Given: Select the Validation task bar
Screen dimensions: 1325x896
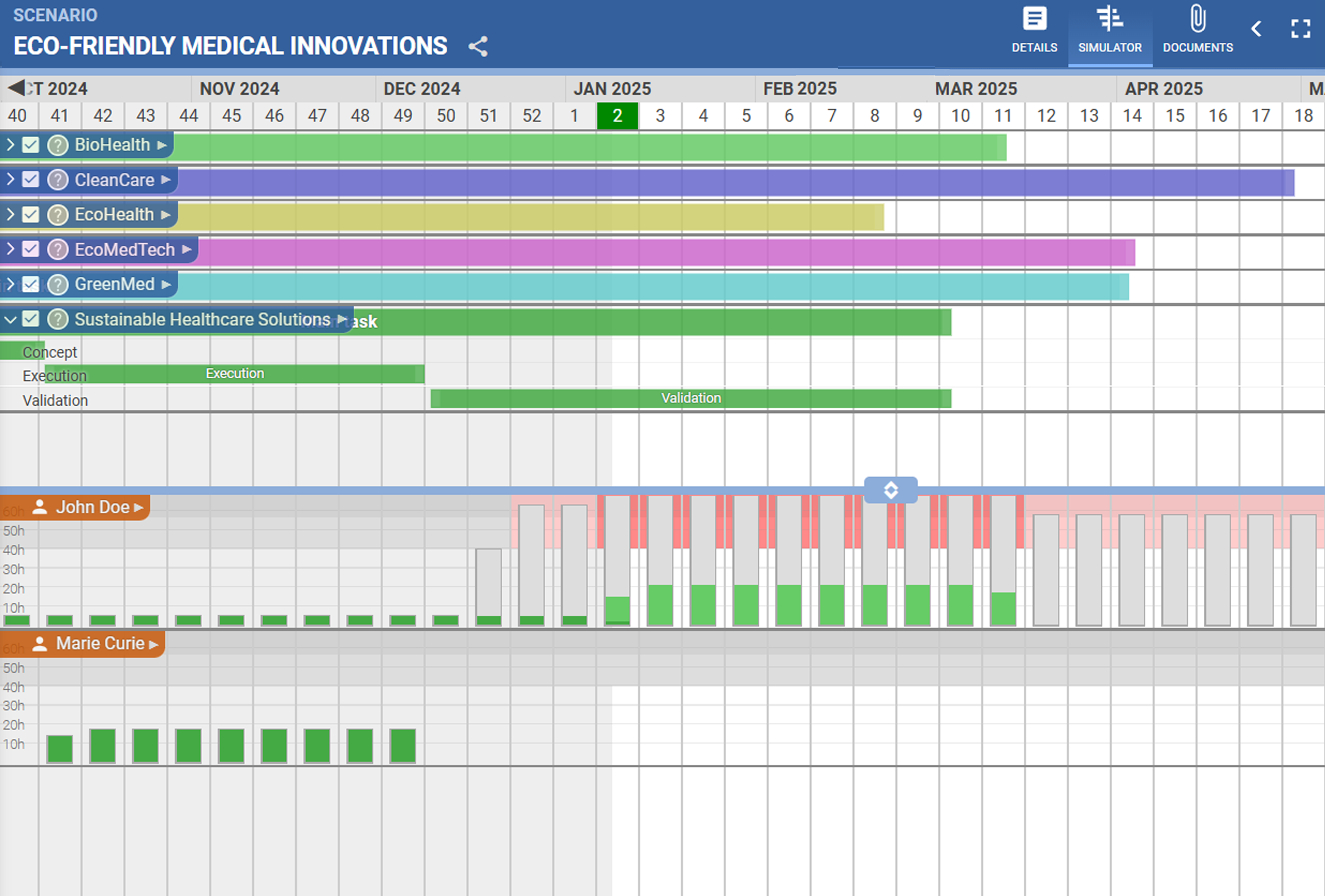Looking at the screenshot, I should tap(691, 399).
